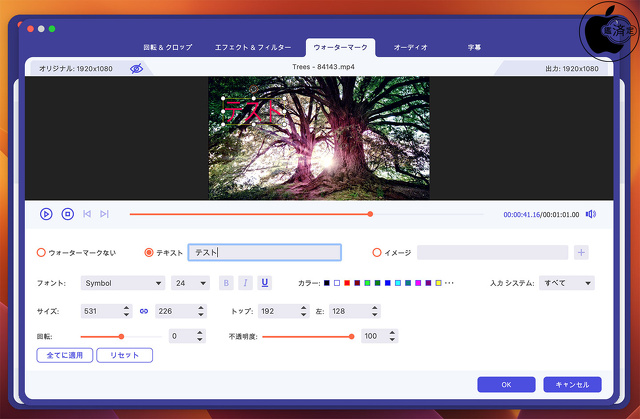Select the 'ウォーターマーク' tab

340,47
